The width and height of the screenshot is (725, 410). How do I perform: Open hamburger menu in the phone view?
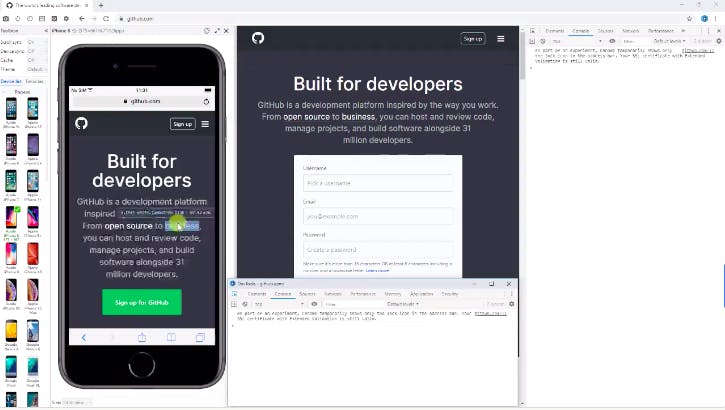(205, 124)
